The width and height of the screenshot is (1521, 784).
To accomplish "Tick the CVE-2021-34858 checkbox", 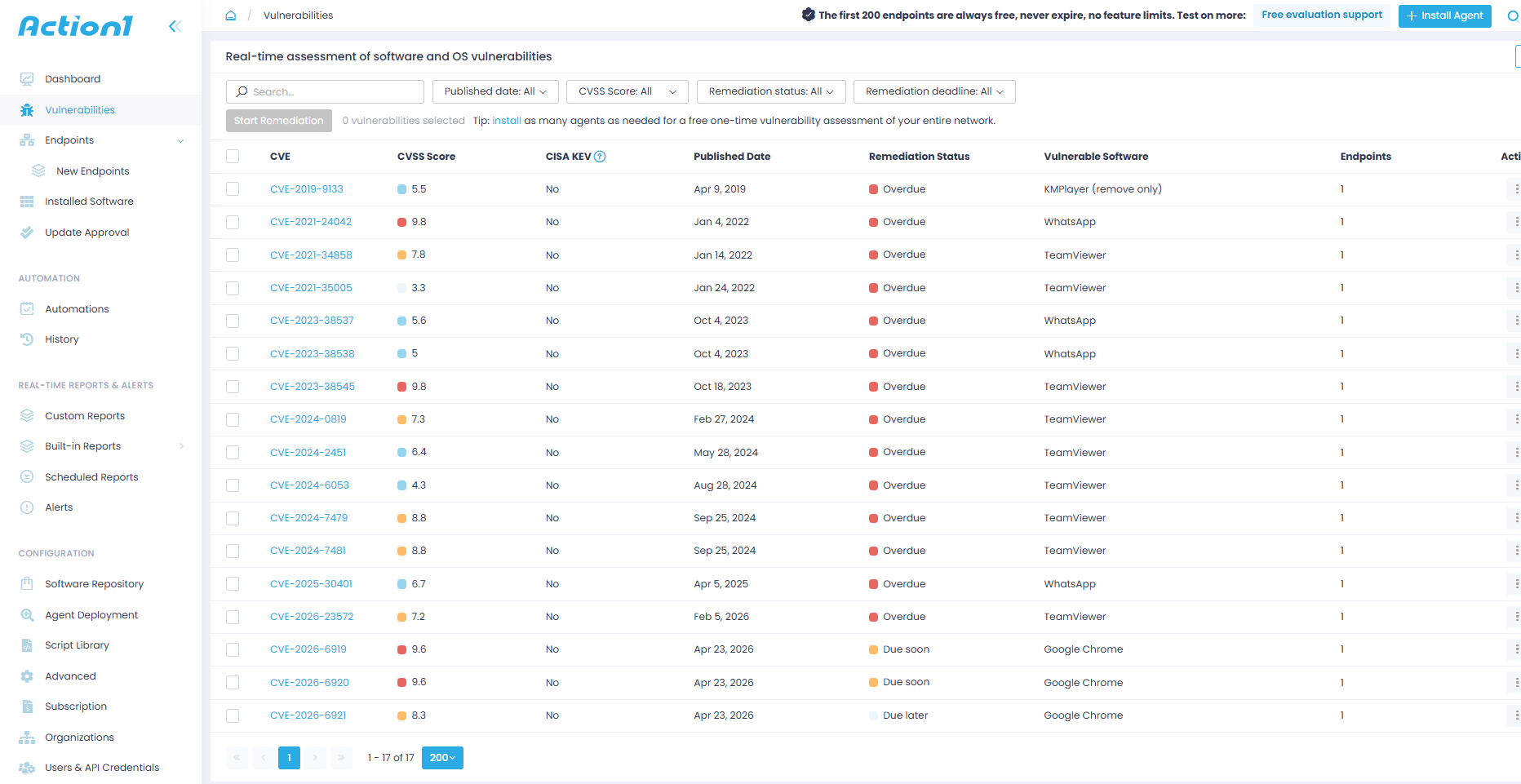I will coord(233,255).
